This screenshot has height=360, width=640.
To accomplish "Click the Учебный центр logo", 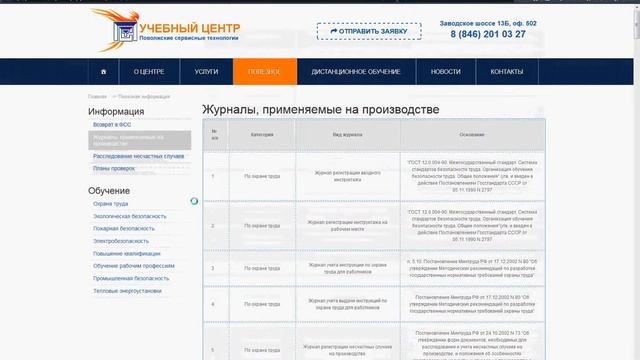I will 165,31.
